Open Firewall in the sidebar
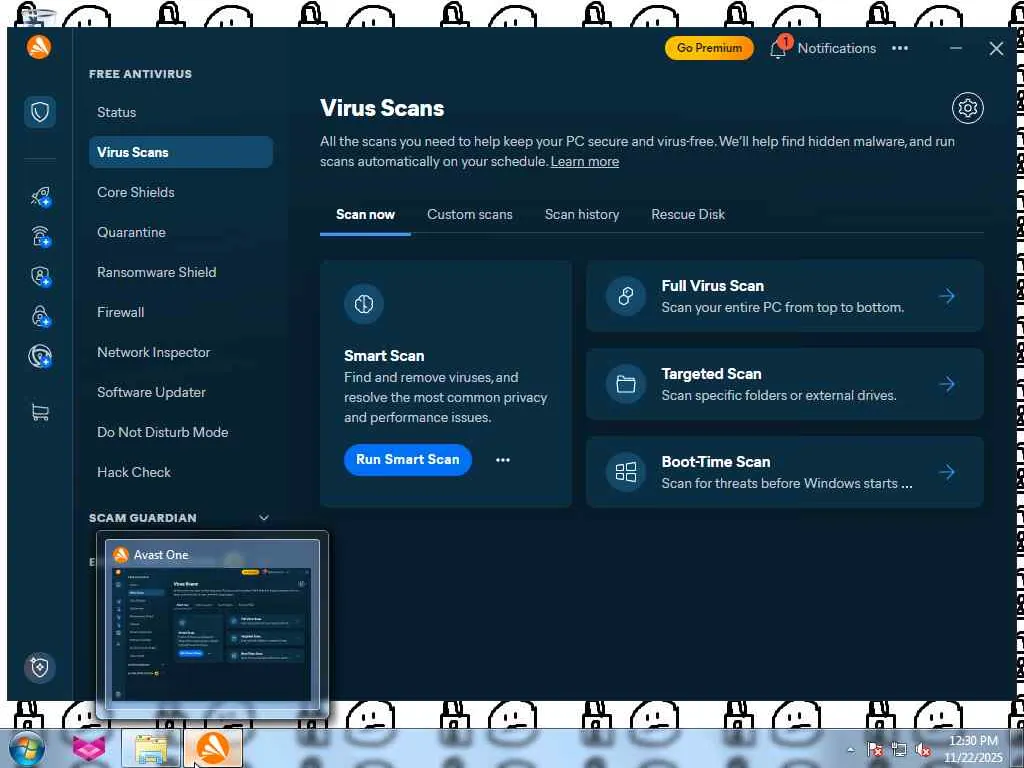Viewport: 1024px width, 768px height. pos(181,312)
